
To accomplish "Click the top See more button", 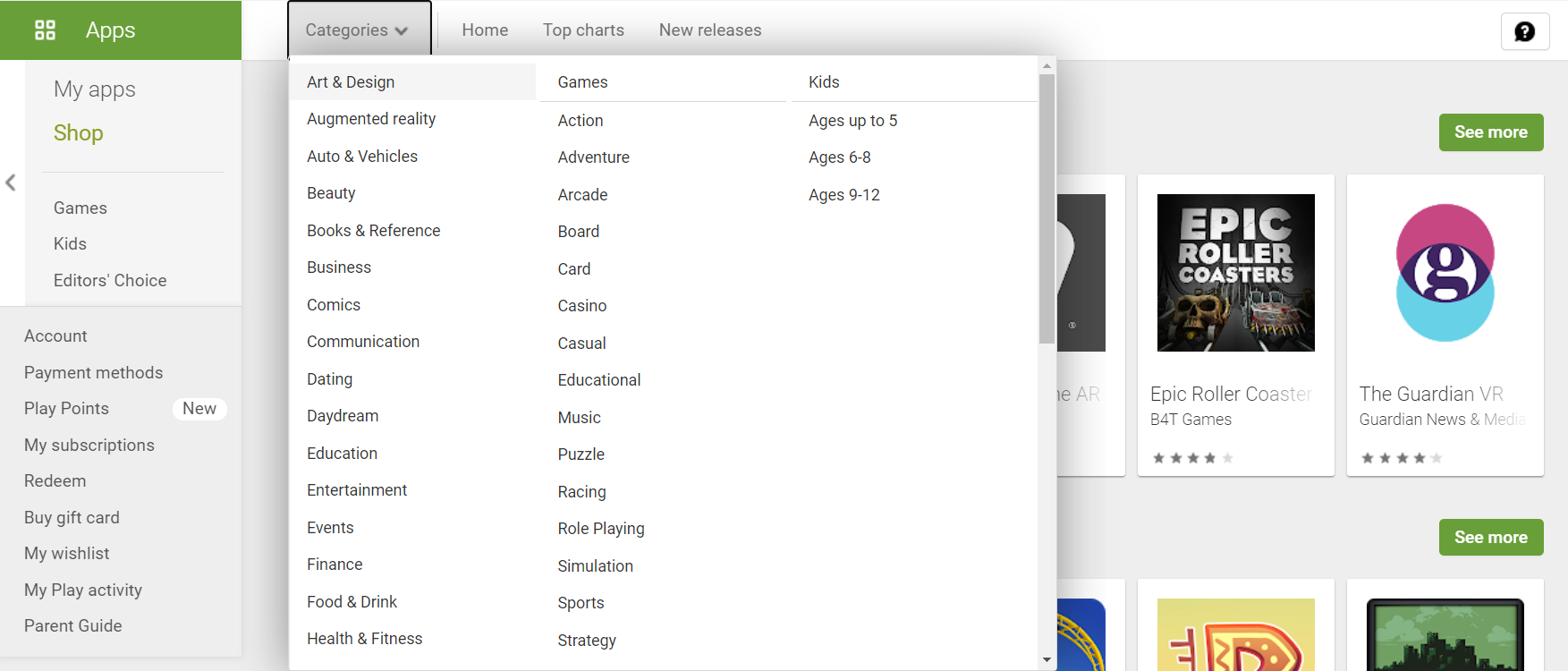I will tap(1491, 132).
